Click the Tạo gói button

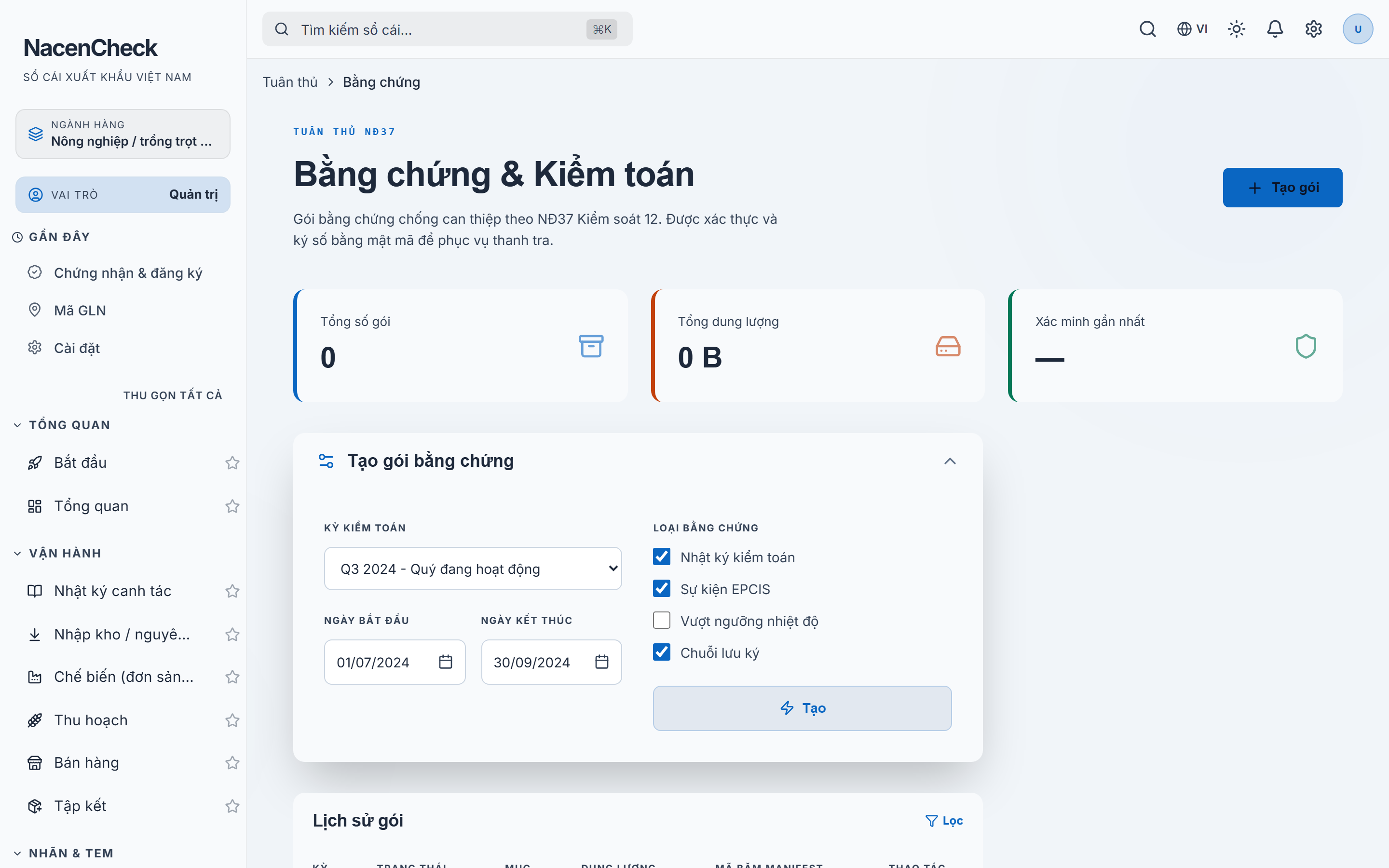(x=1282, y=188)
